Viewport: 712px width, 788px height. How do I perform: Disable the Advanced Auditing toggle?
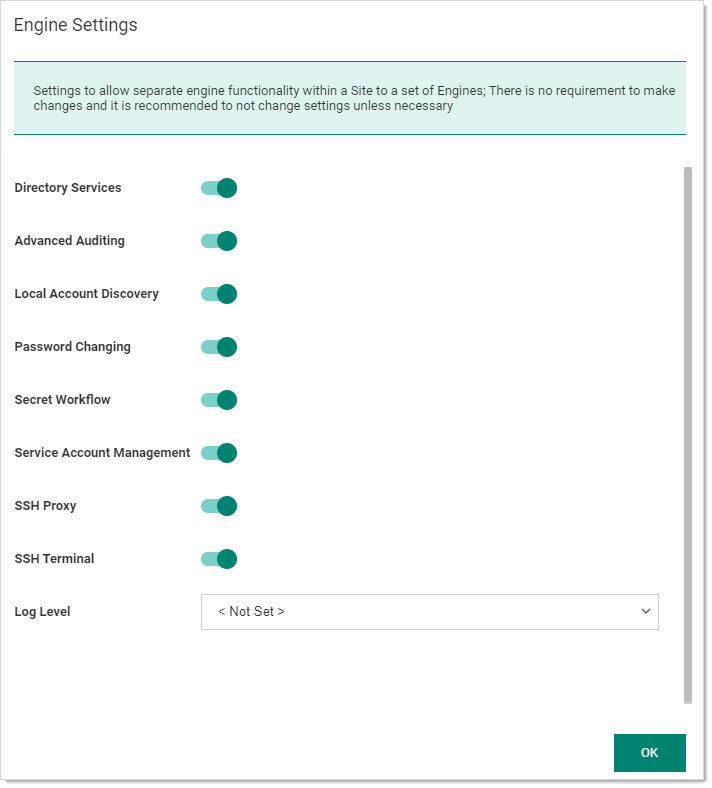click(219, 241)
